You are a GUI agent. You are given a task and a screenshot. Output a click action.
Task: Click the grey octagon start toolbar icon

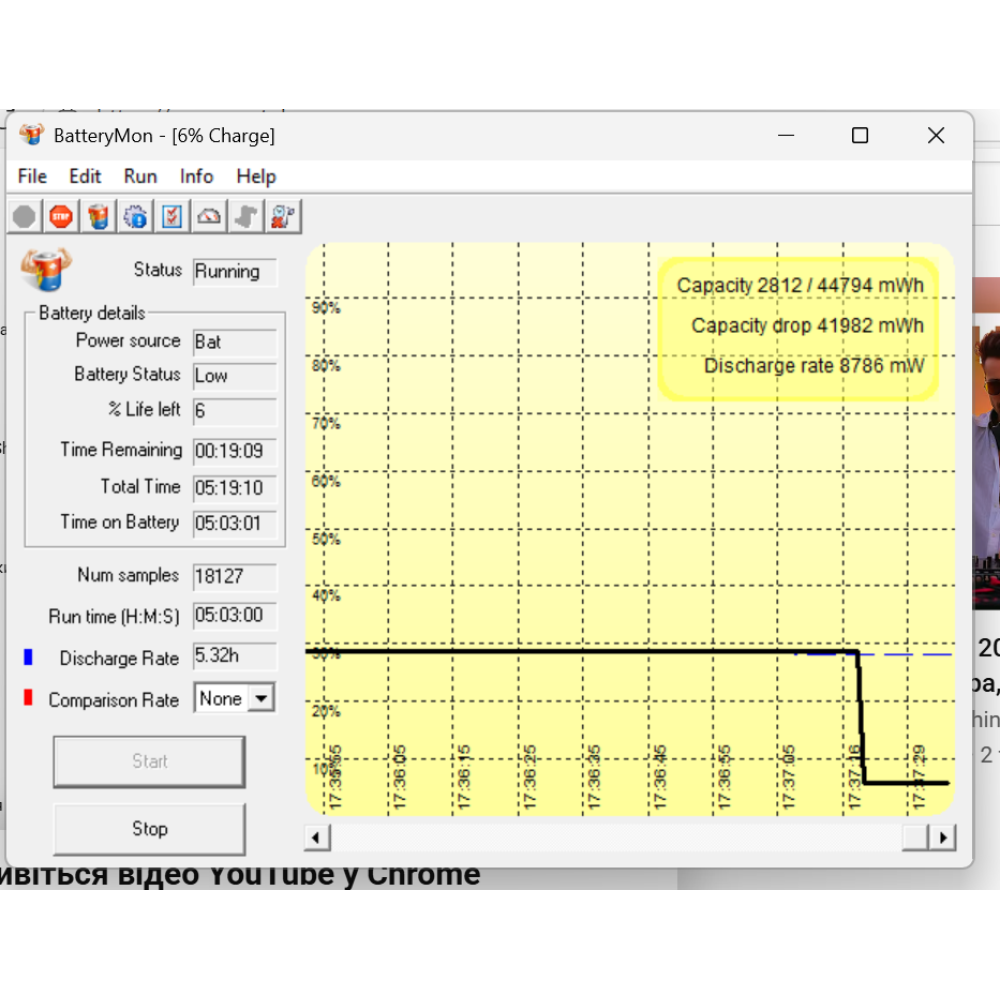coord(25,216)
